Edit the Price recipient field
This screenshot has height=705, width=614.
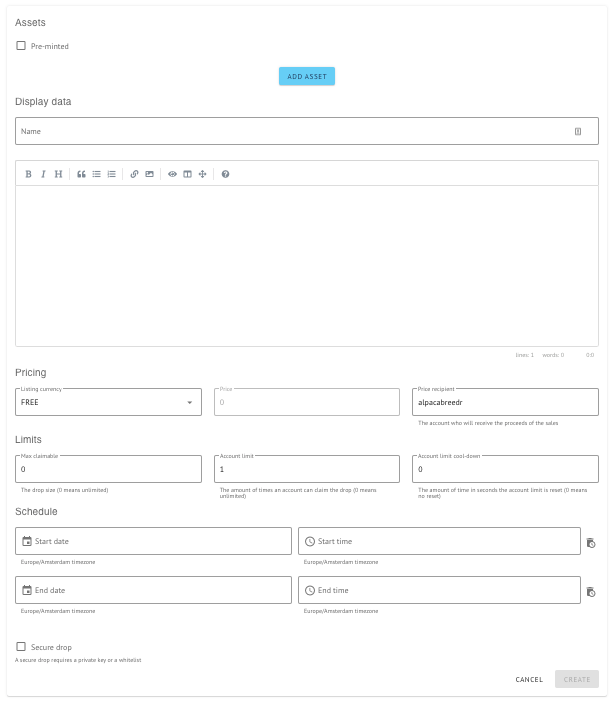[x=505, y=402]
